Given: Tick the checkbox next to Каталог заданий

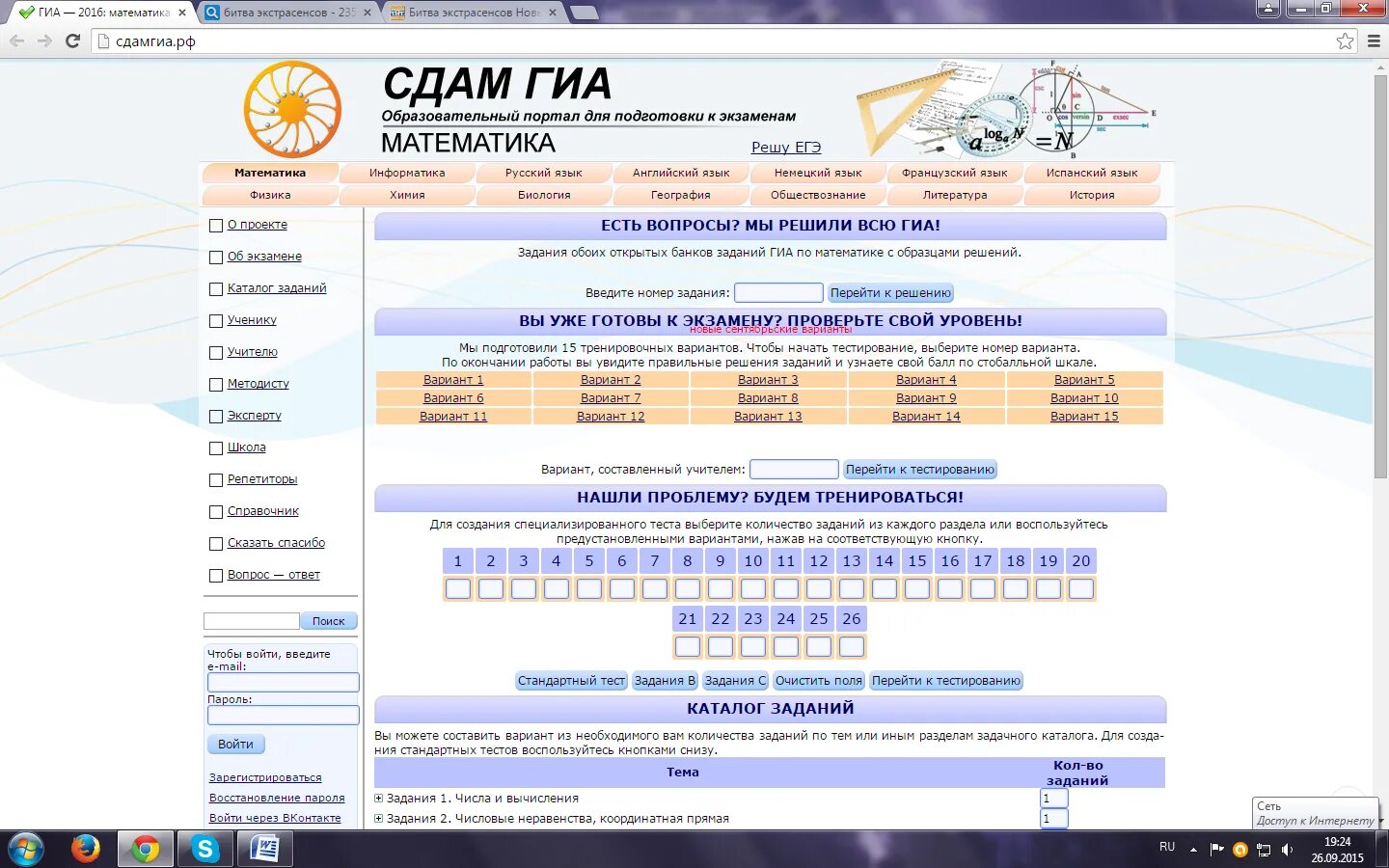Looking at the screenshot, I should pyautogui.click(x=216, y=289).
